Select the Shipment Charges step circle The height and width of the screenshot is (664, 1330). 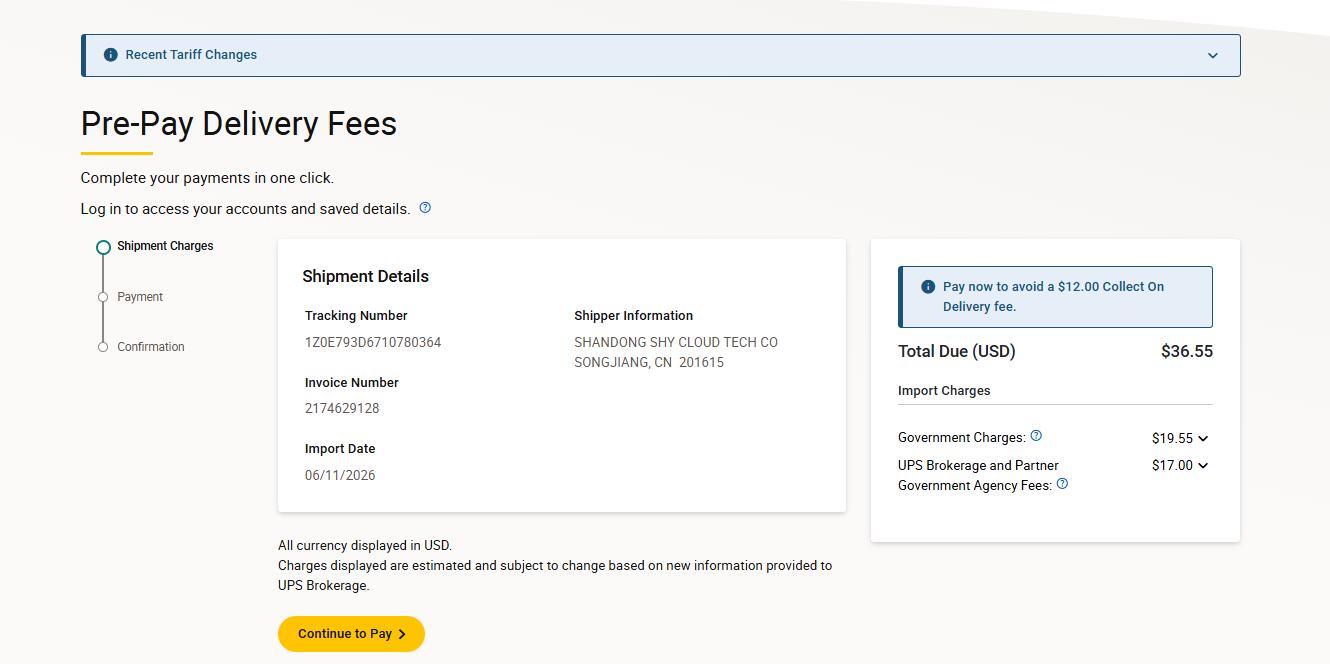coord(103,247)
